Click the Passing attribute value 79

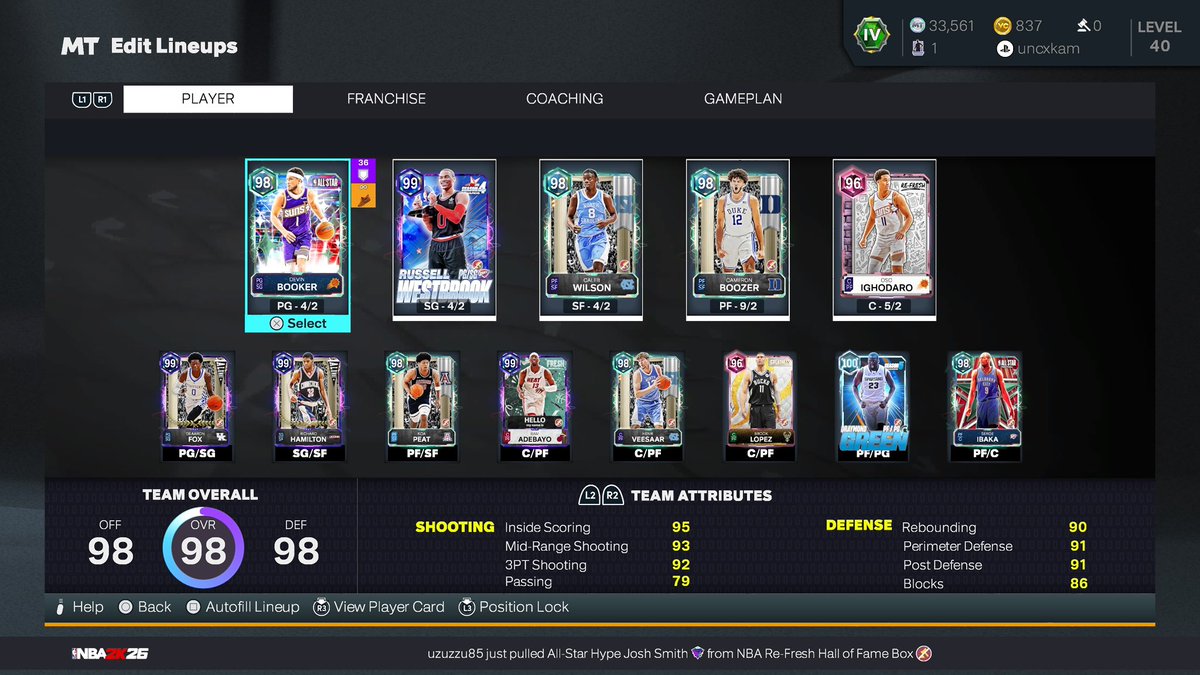(x=681, y=581)
